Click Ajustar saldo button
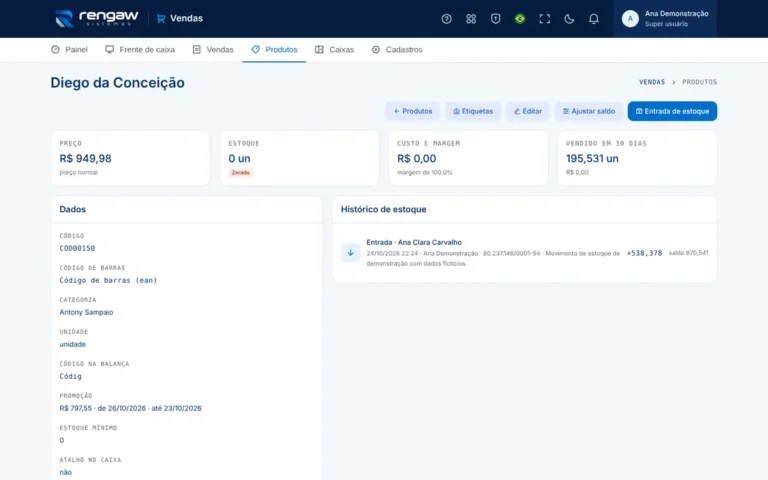 pyautogui.click(x=588, y=111)
